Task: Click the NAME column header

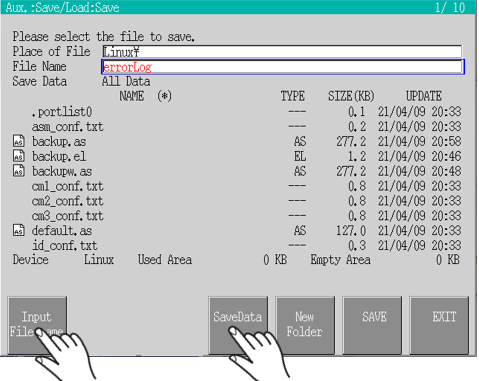Action: point(132,96)
